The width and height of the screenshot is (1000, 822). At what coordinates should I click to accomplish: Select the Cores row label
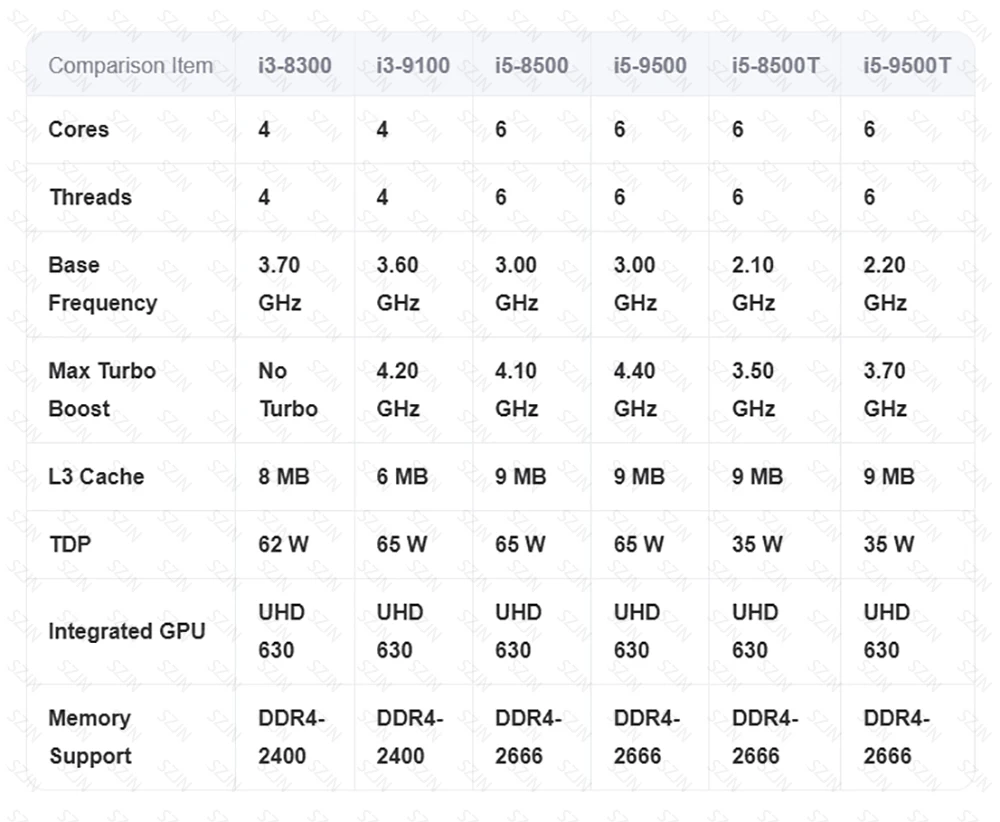point(79,129)
